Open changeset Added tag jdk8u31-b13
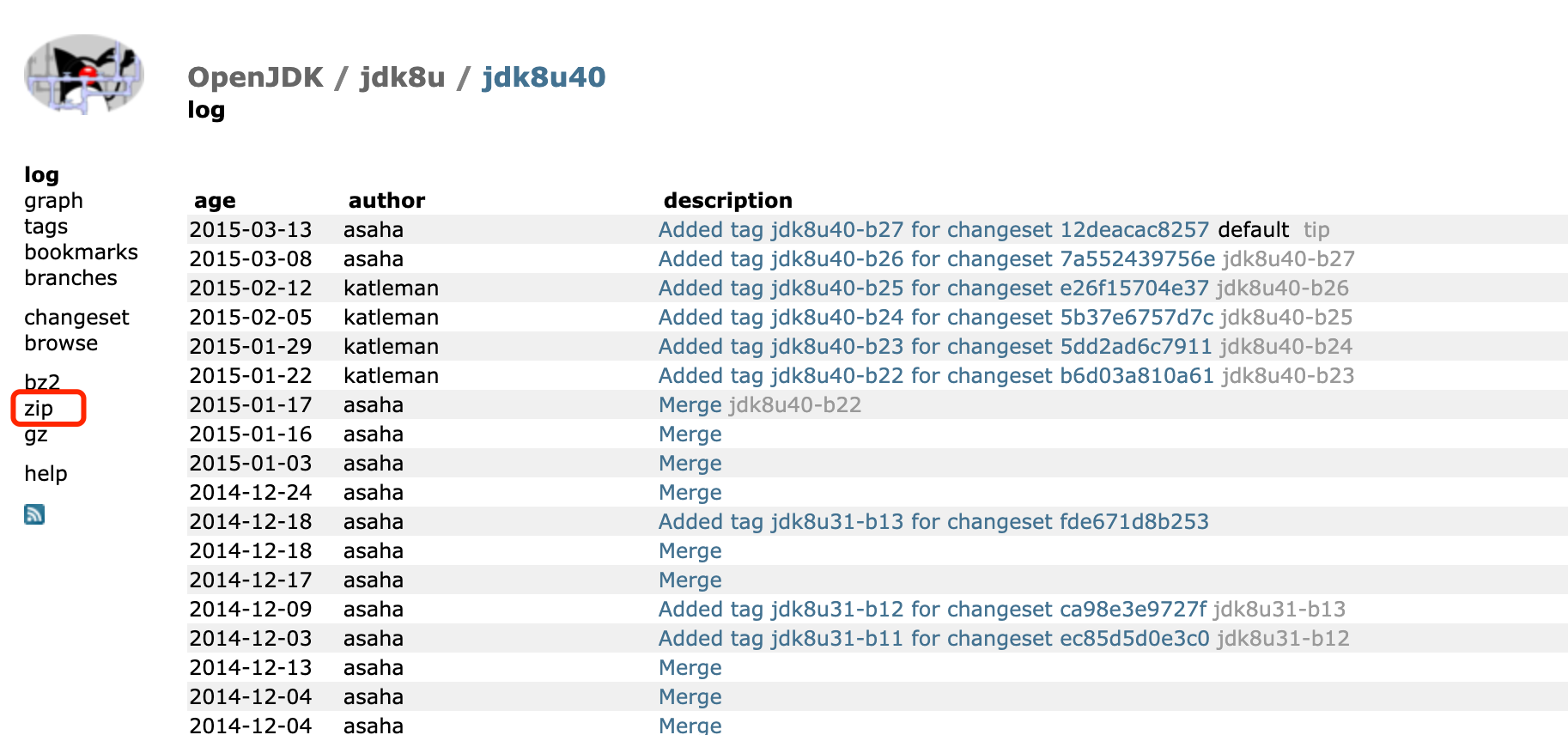 click(x=933, y=522)
